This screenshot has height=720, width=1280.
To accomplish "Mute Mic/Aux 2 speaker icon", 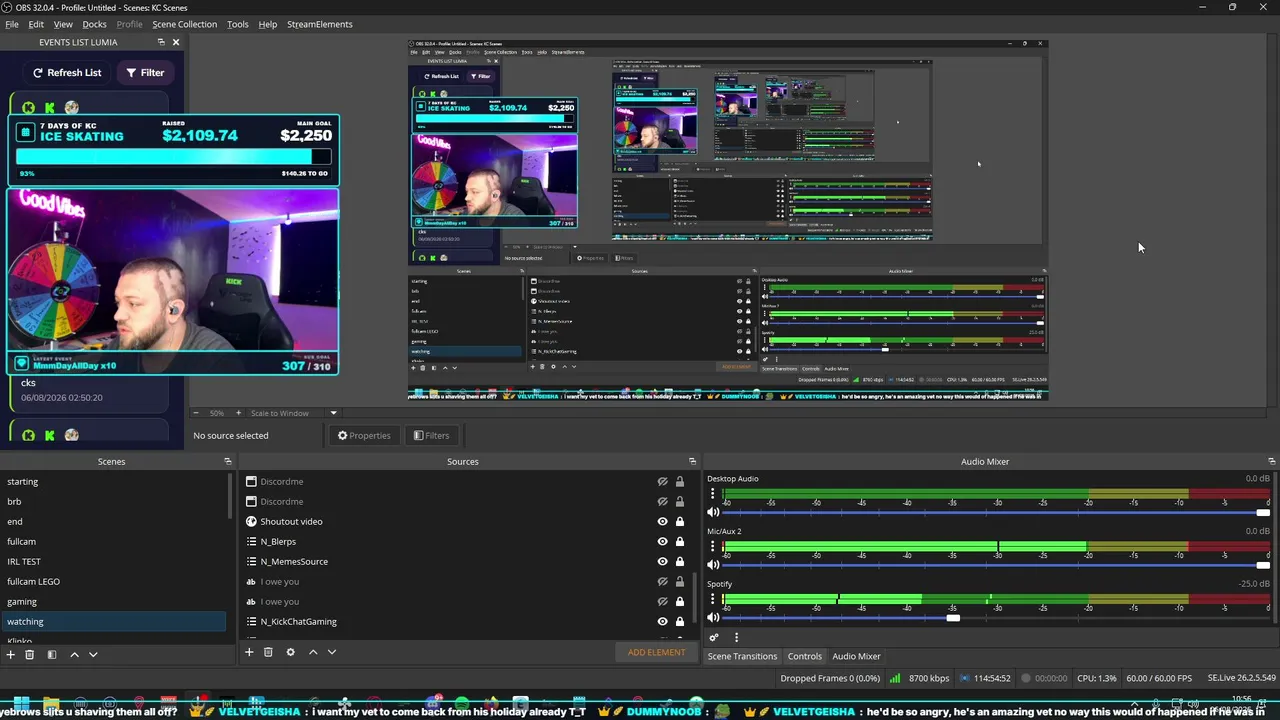I will point(713,565).
